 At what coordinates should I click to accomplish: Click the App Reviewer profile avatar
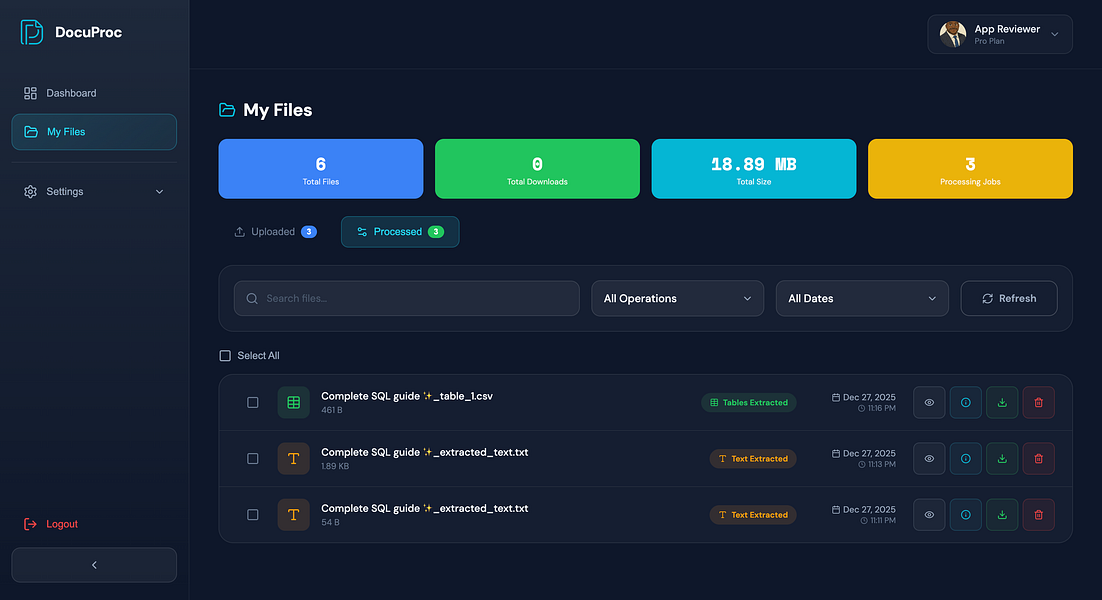coord(953,34)
